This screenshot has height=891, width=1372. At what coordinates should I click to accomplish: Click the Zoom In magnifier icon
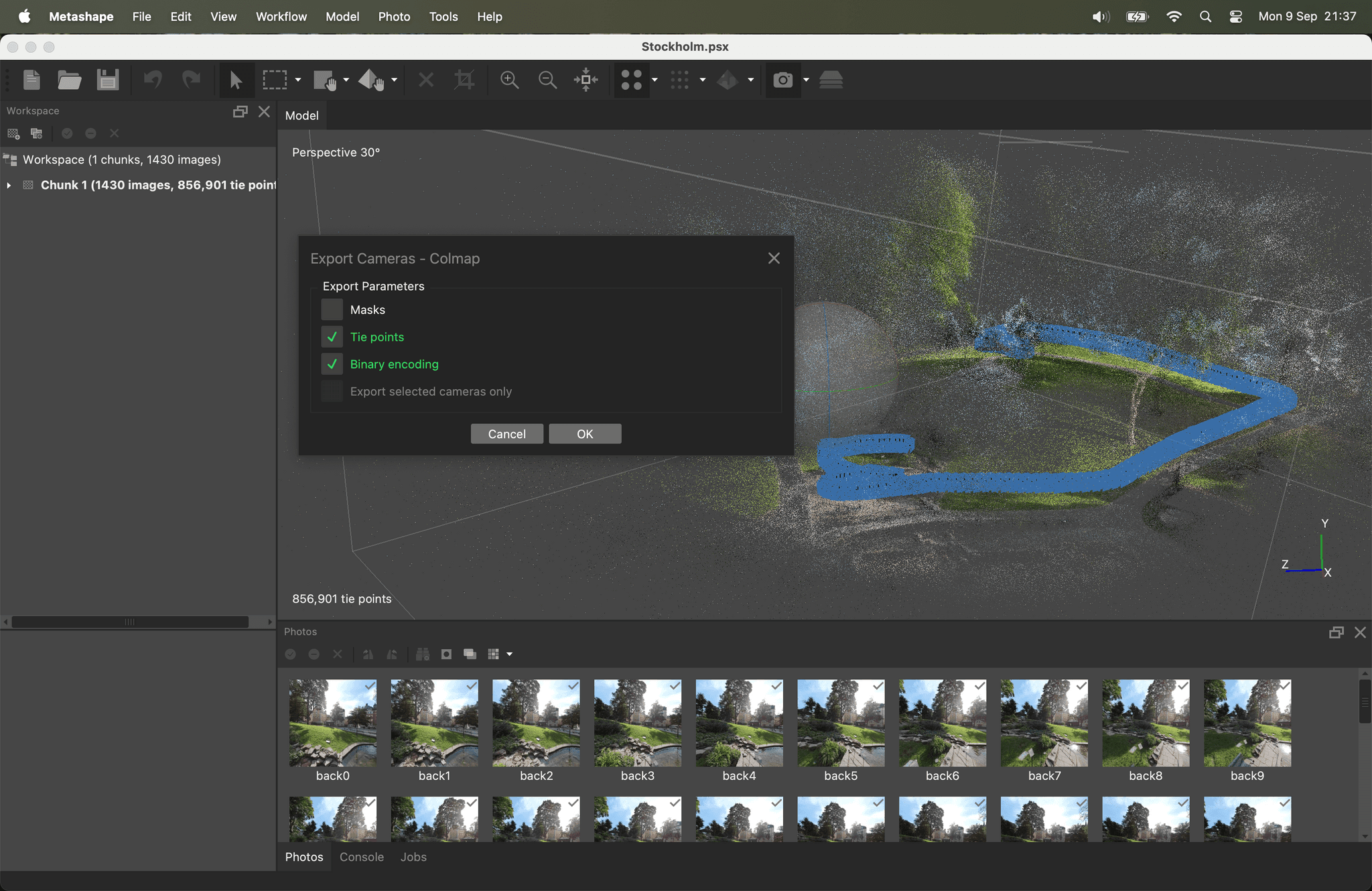(x=509, y=80)
